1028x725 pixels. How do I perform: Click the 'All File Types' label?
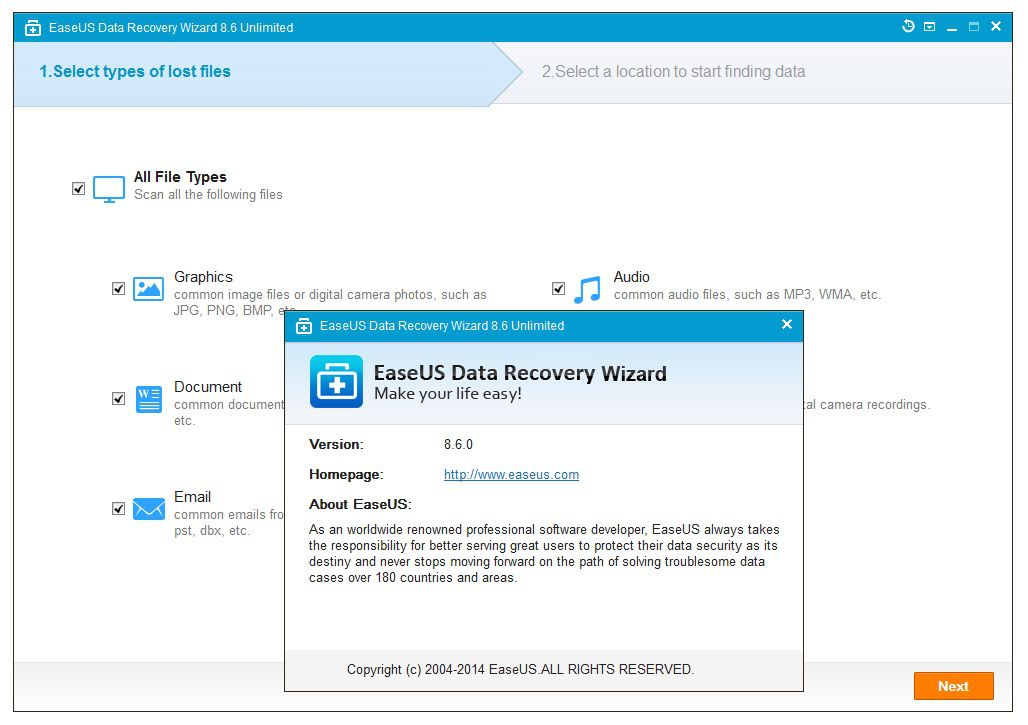coord(180,177)
